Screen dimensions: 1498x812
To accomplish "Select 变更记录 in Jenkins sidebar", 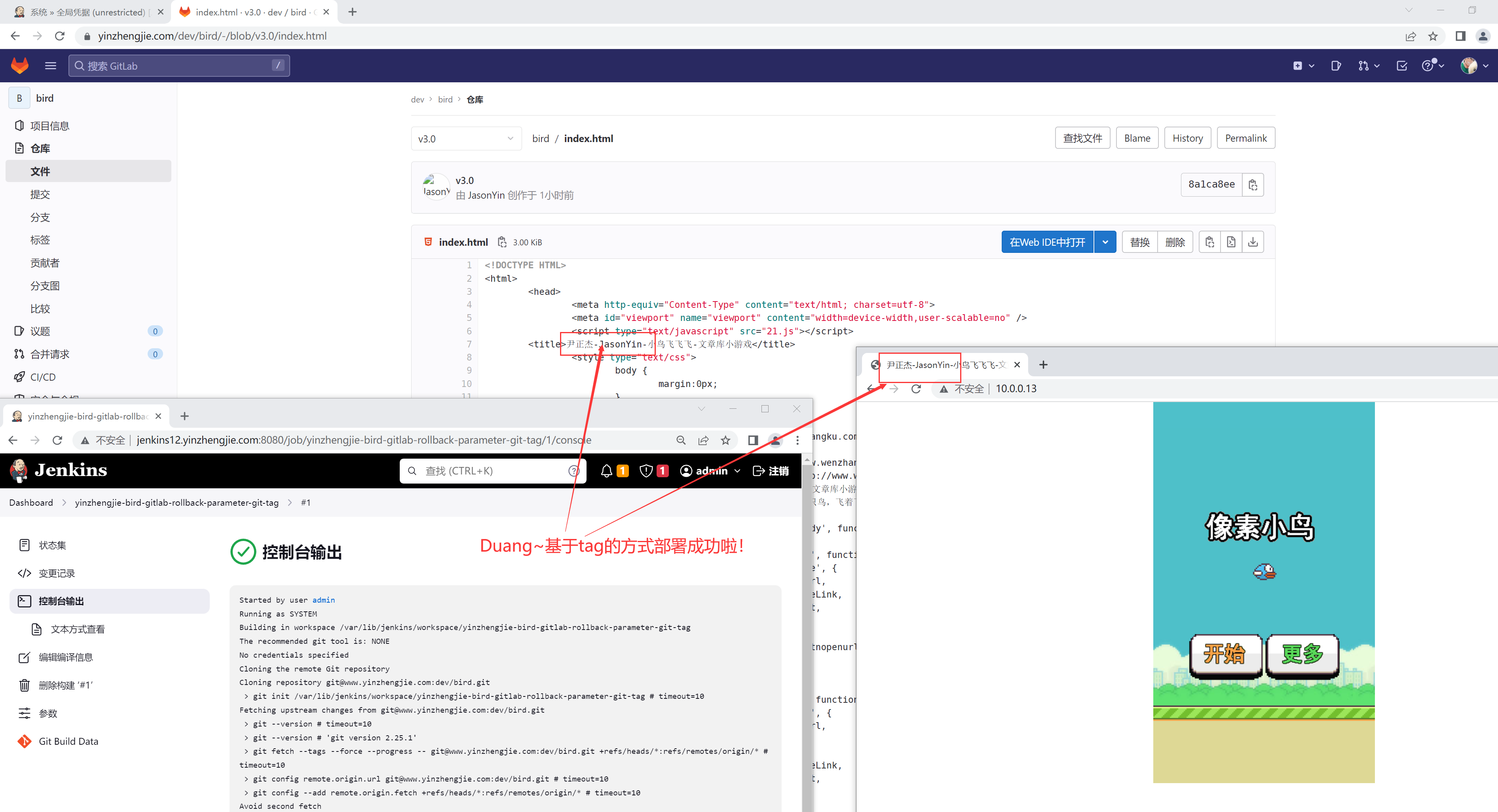I will [x=57, y=573].
